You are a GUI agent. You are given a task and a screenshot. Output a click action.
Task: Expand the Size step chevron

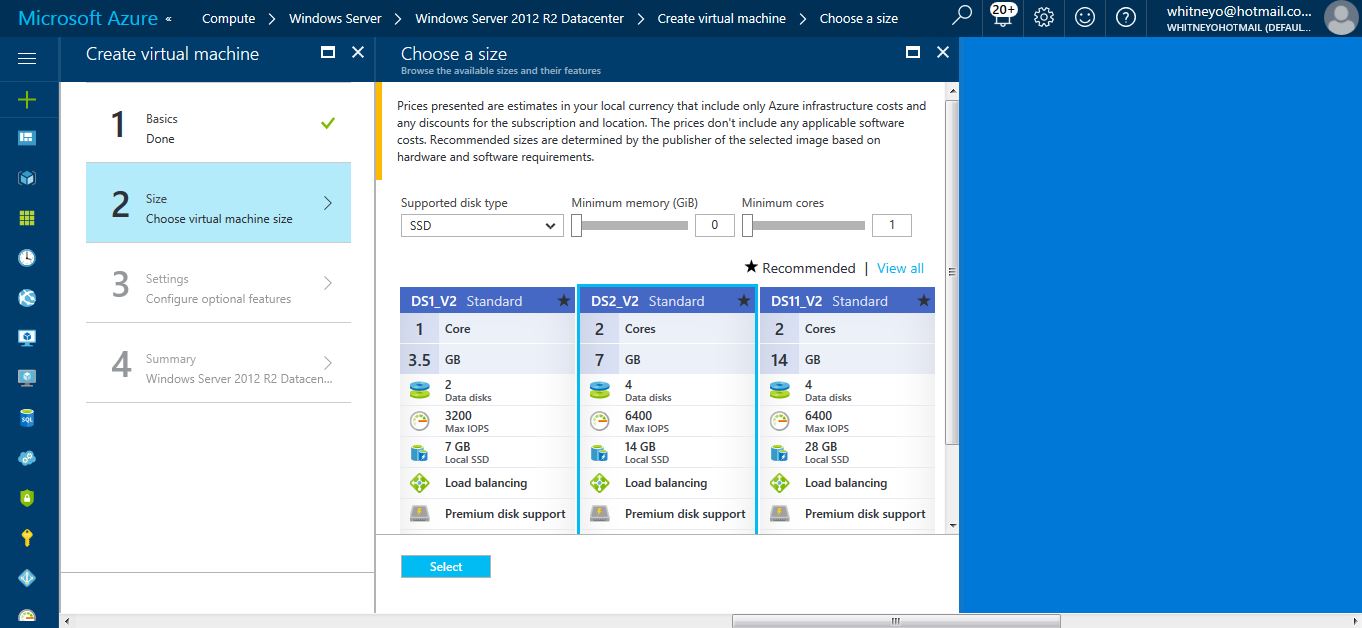click(328, 203)
